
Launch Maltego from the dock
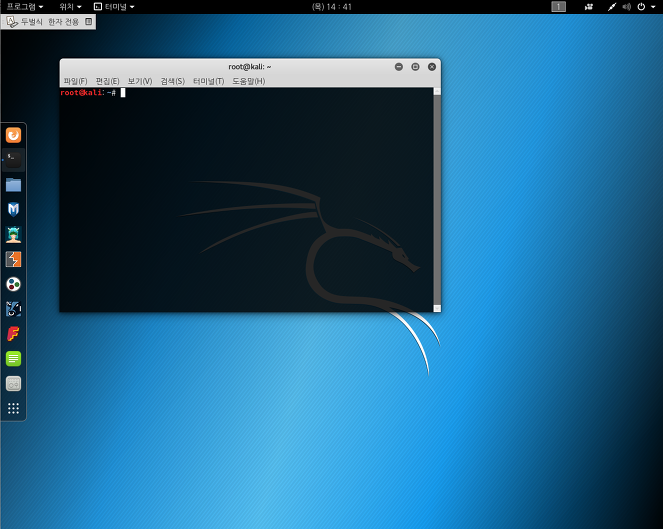pos(14,284)
